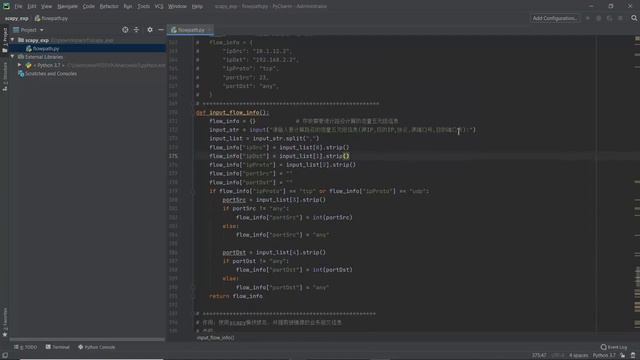The width and height of the screenshot is (640, 360).
Task: Open the Project view dropdown
Action: (x=28, y=30)
